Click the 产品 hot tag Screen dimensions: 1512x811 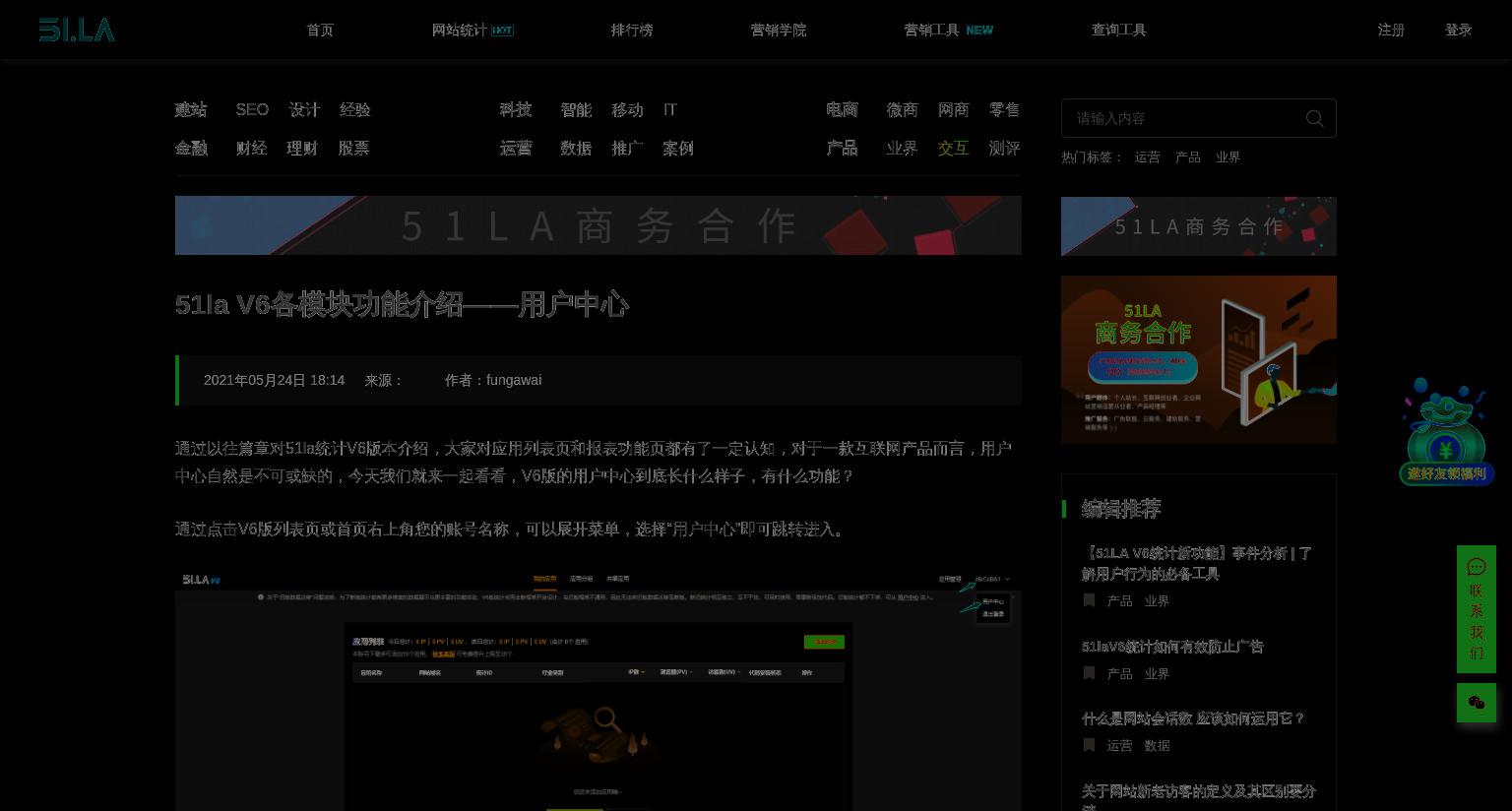pos(1187,157)
